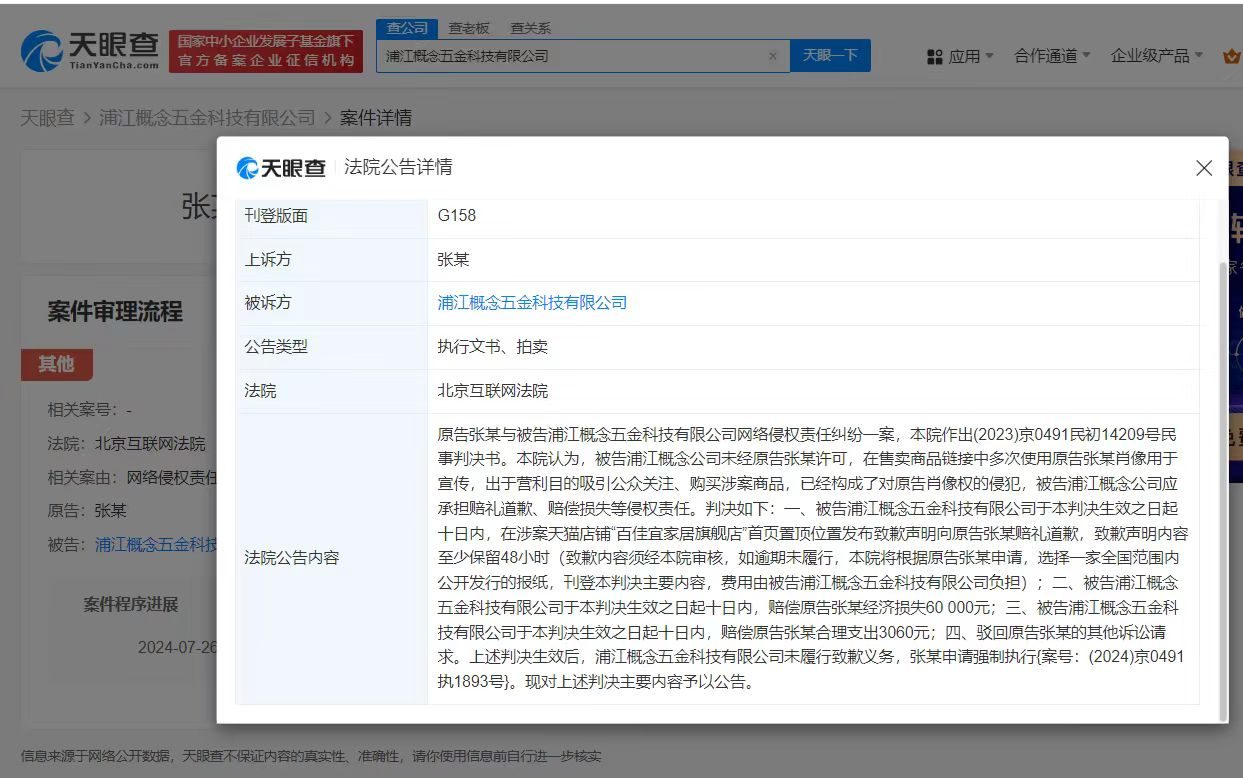The image size is (1243, 778).
Task: Click the 天眼查 logo inside the dialog header
Action: tap(281, 167)
